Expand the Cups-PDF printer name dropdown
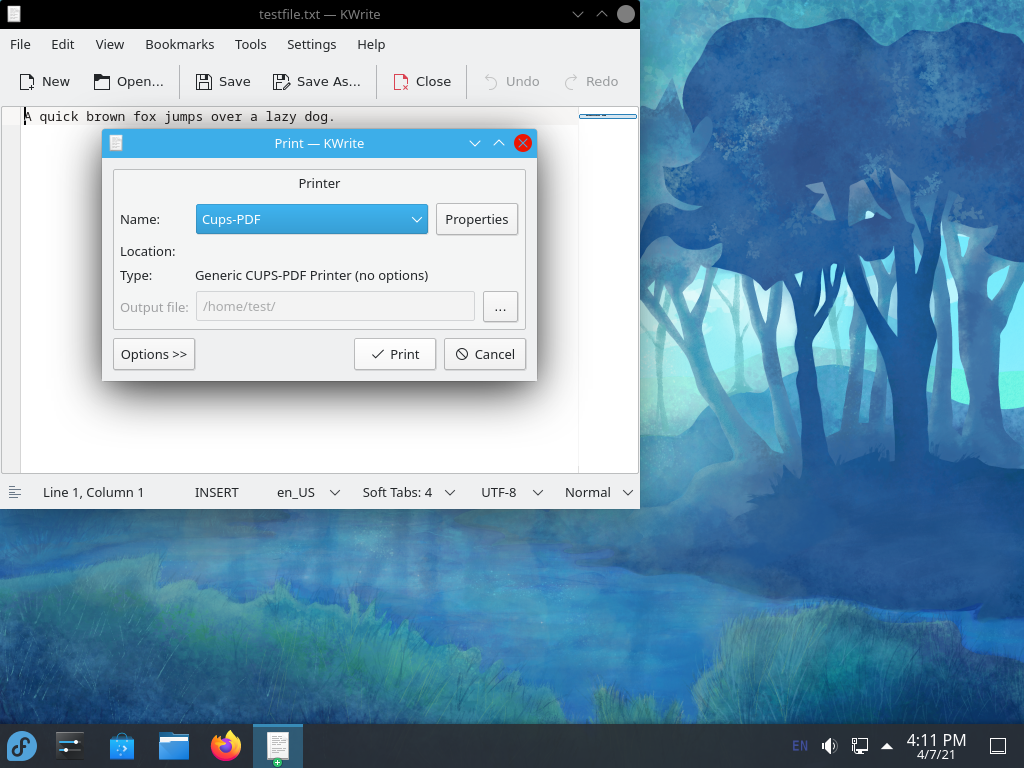The image size is (1024, 768). 312,219
